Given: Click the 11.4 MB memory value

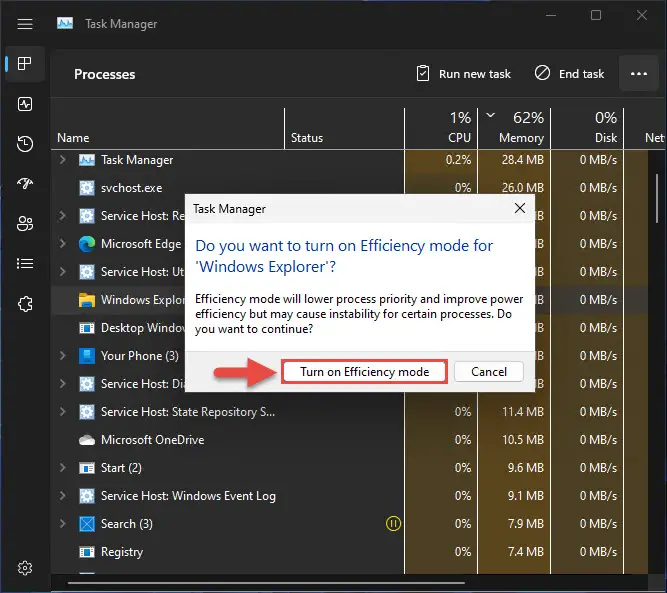Looking at the screenshot, I should pos(523,412).
